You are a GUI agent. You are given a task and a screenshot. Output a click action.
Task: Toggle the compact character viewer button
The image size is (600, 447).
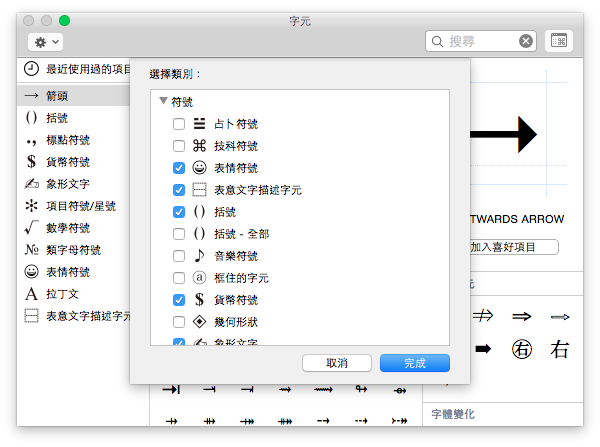(558, 41)
